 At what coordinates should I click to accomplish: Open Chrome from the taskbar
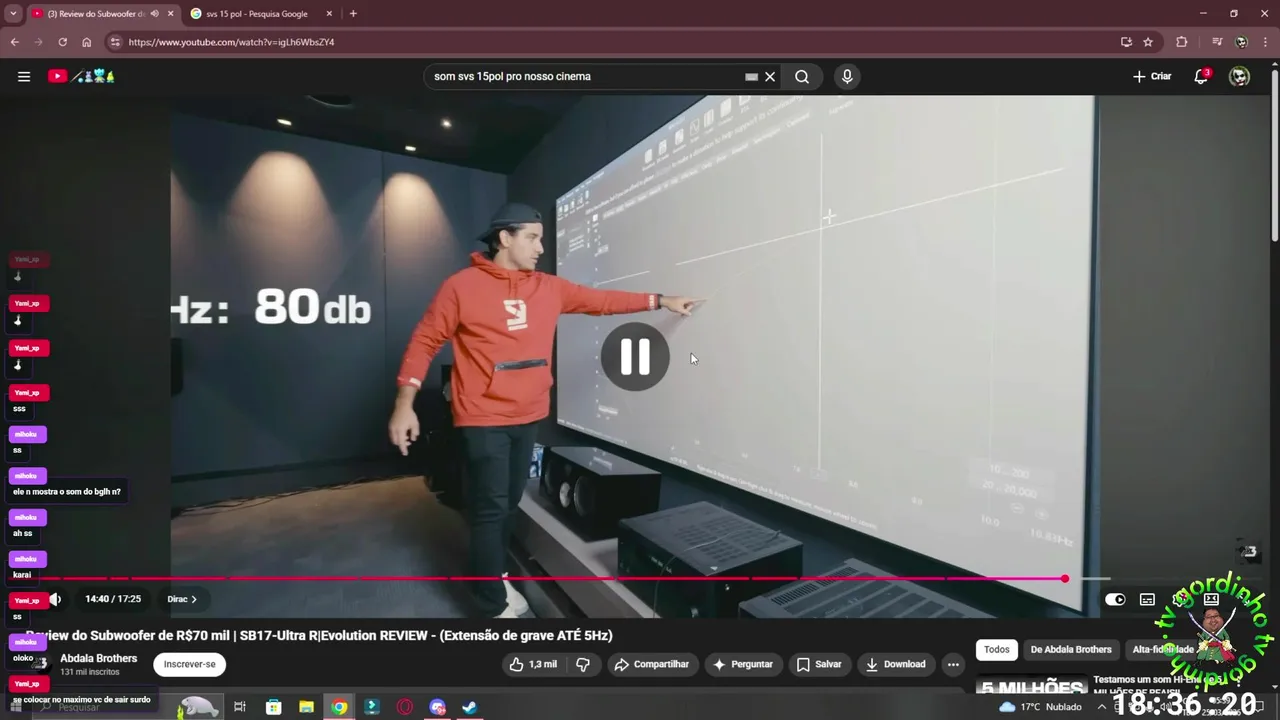click(x=339, y=707)
